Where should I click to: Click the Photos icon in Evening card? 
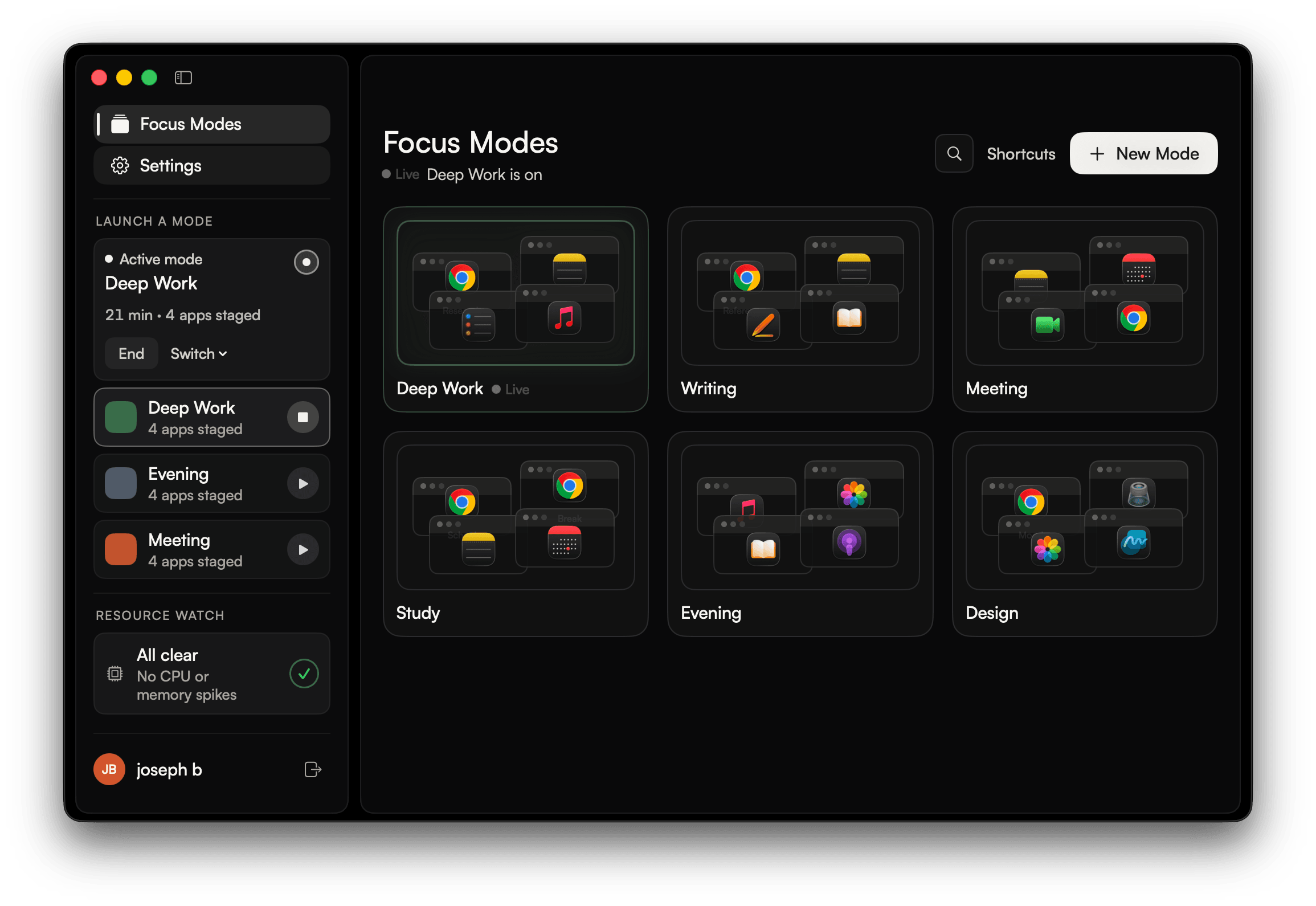tap(854, 493)
